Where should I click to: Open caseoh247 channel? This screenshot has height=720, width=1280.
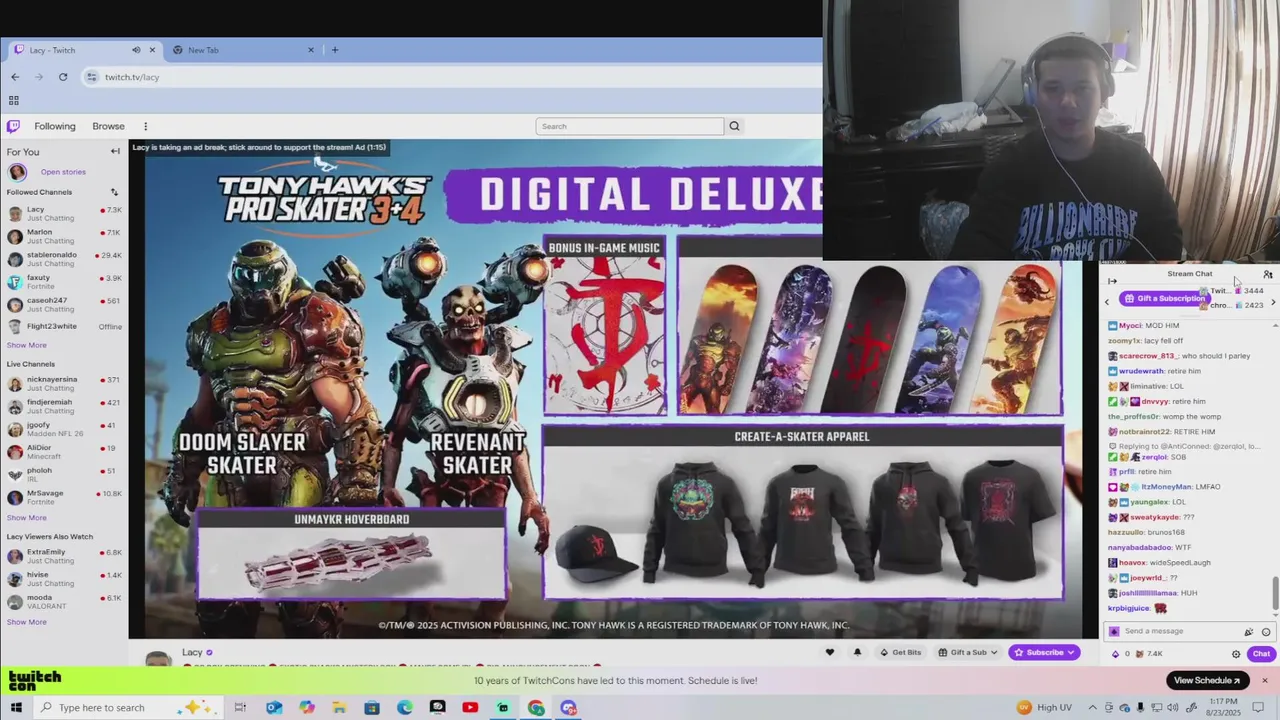coord(64,304)
